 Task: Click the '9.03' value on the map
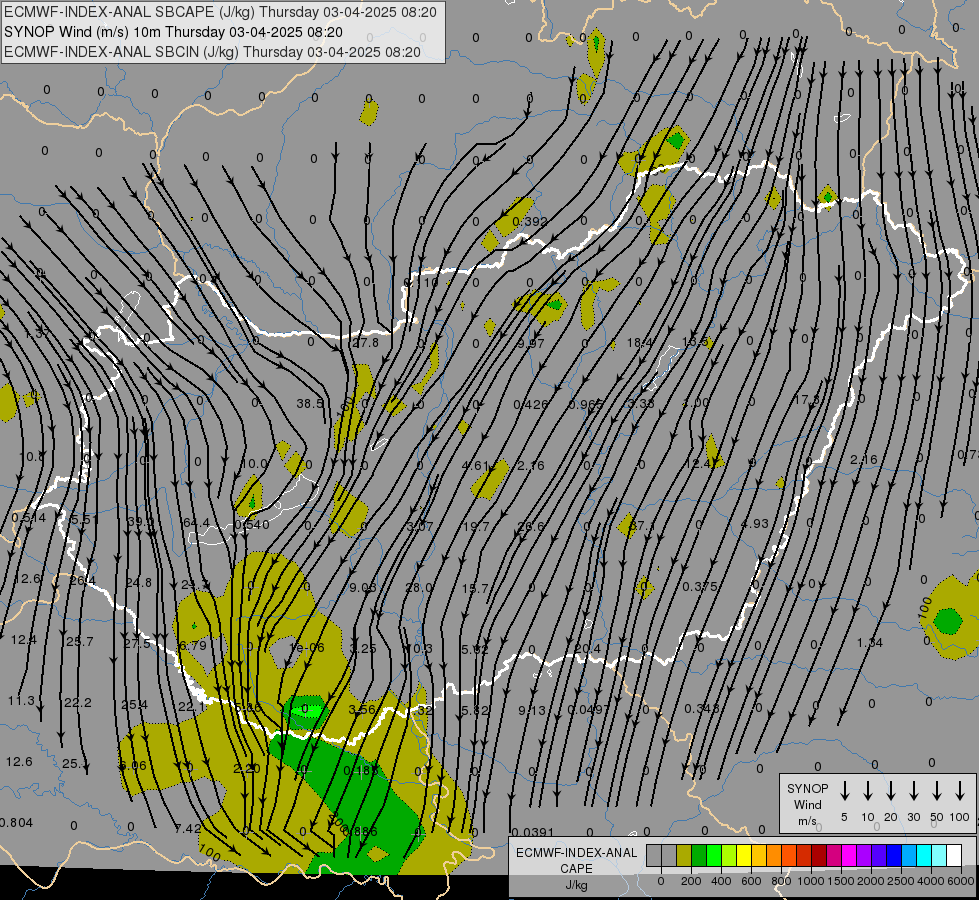point(363,588)
